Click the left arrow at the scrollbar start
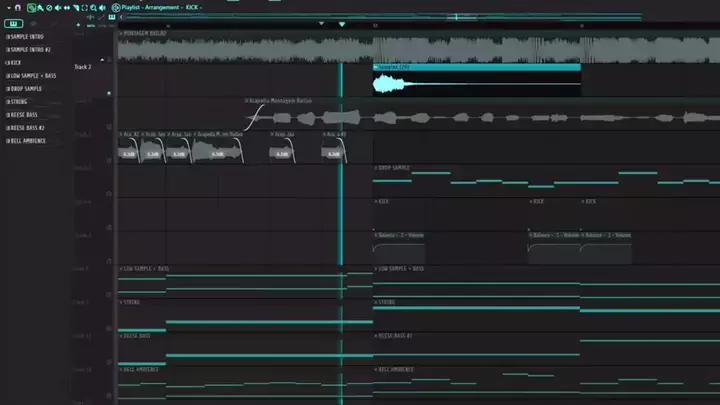This screenshot has height=405, width=720. (x=121, y=17)
